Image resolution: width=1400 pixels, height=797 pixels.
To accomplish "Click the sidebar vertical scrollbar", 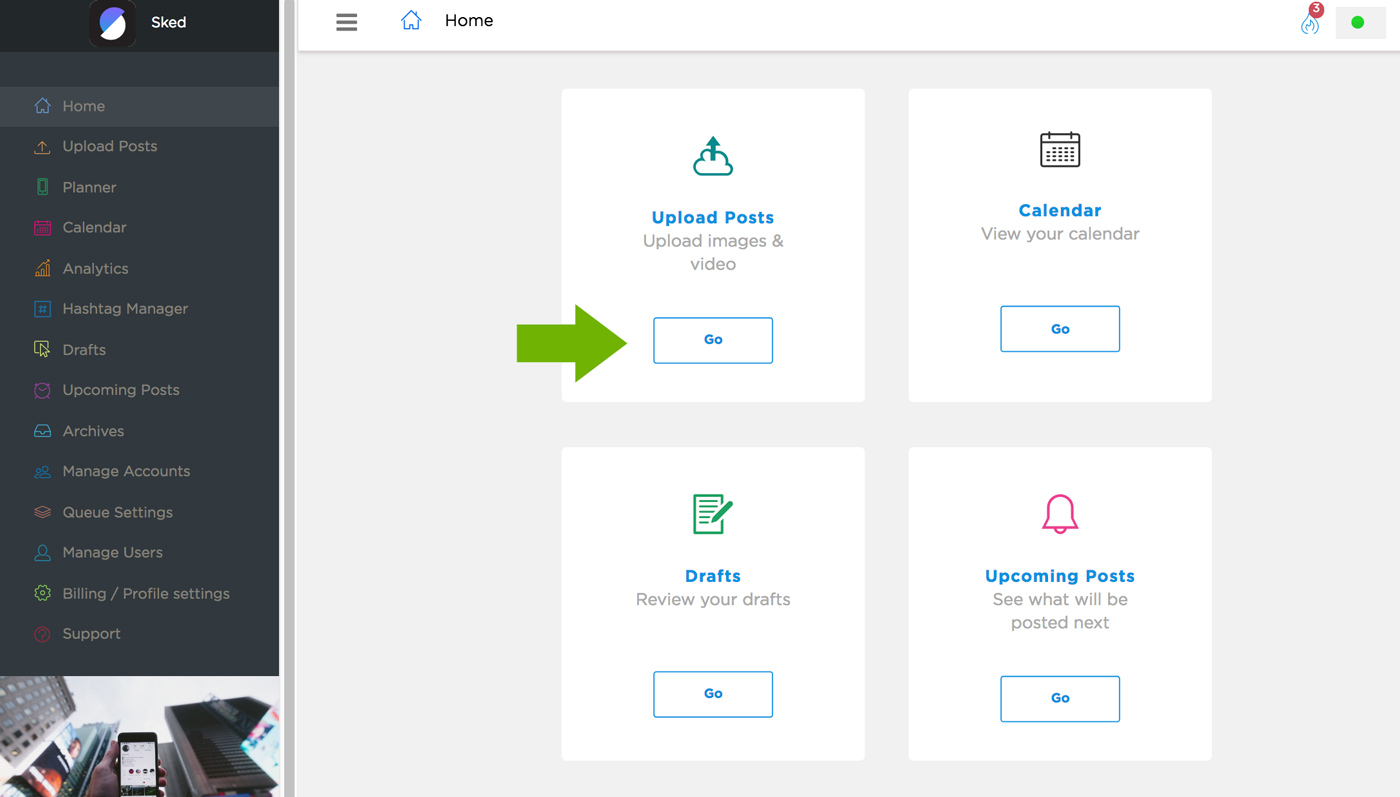I will click(x=289, y=398).
